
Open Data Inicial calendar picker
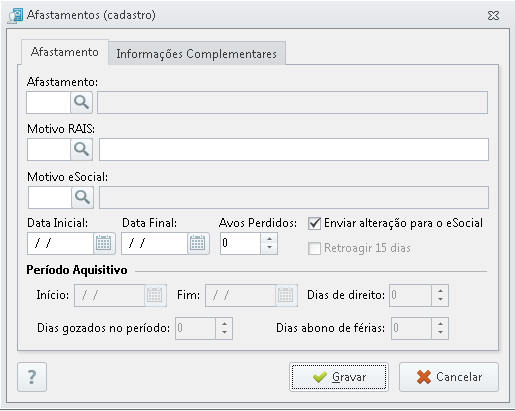pyautogui.click(x=104, y=243)
